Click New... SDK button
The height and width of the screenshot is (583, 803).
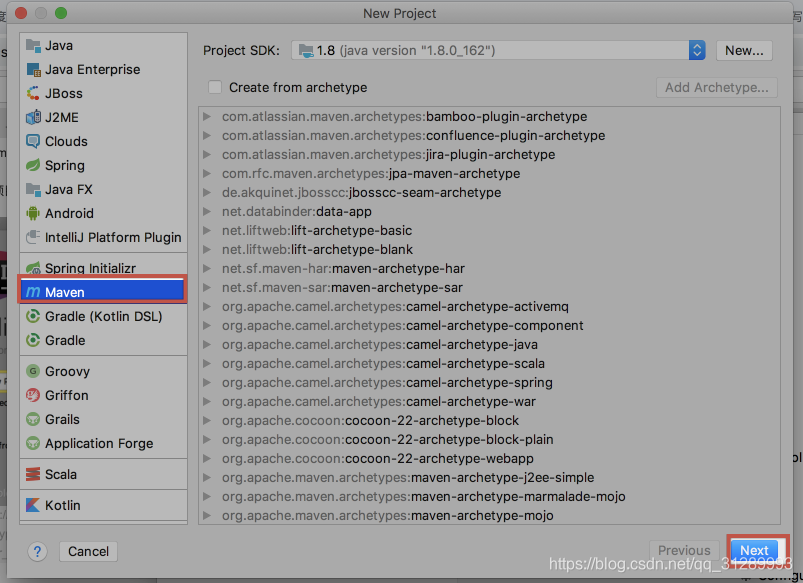[x=744, y=50]
